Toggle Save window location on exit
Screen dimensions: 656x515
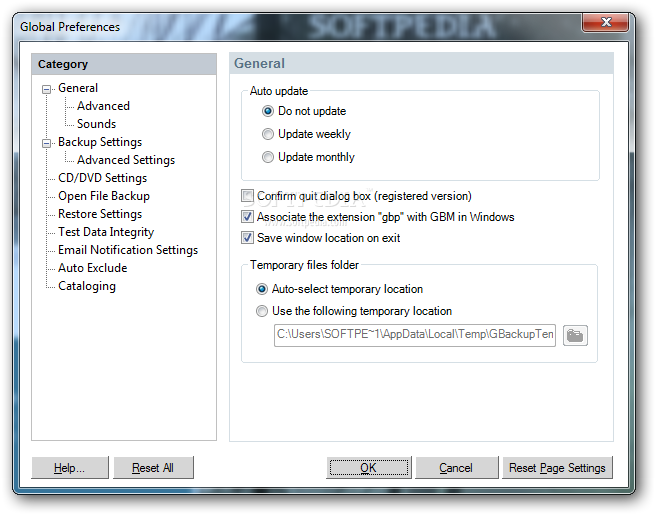pos(247,238)
